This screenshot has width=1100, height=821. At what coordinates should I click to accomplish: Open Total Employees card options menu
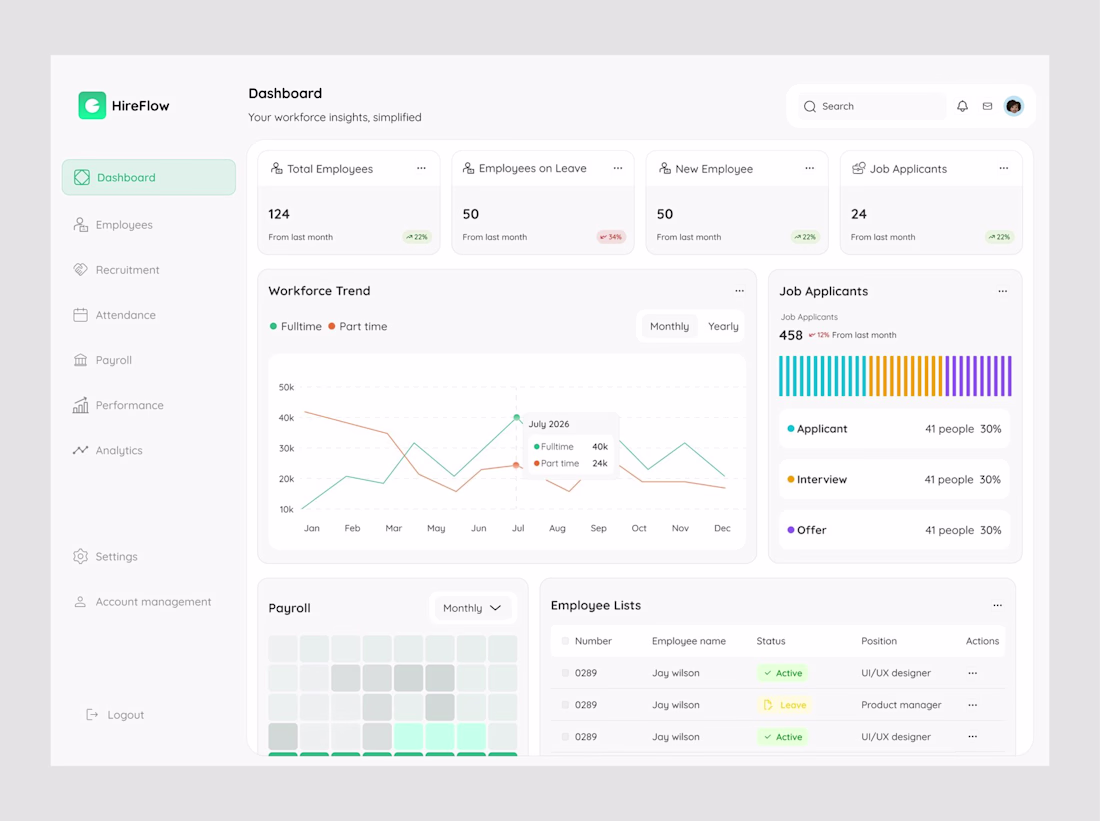point(421,168)
